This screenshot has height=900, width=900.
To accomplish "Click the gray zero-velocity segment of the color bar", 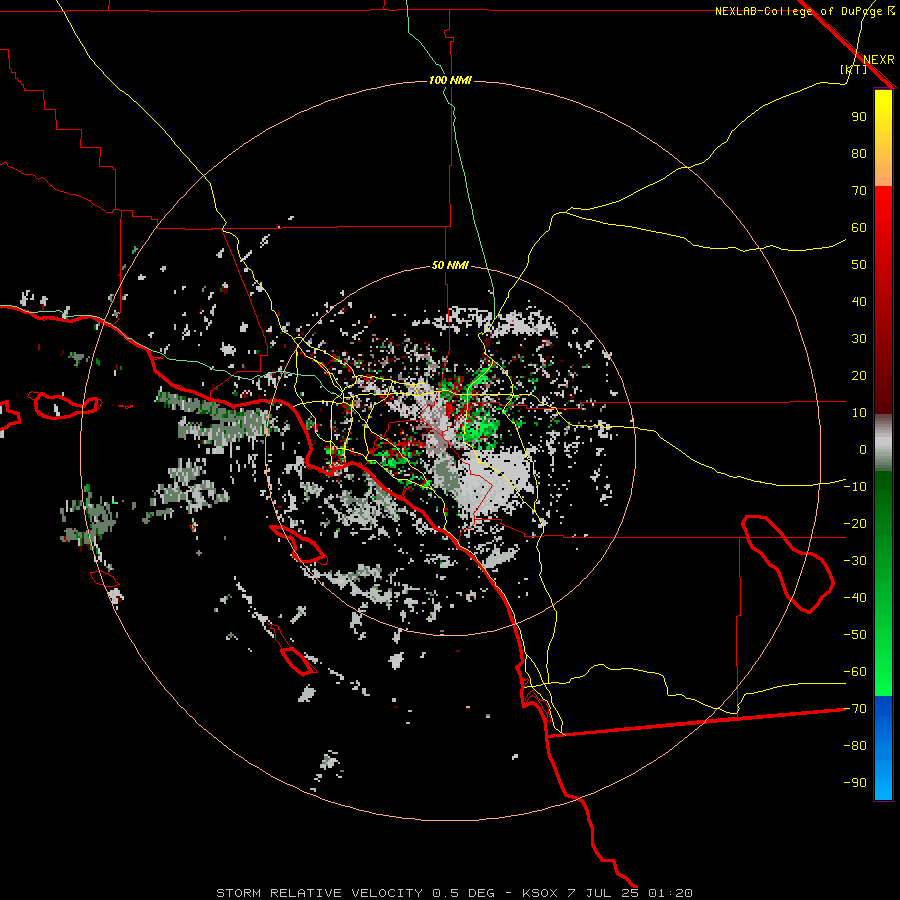I will [x=883, y=443].
